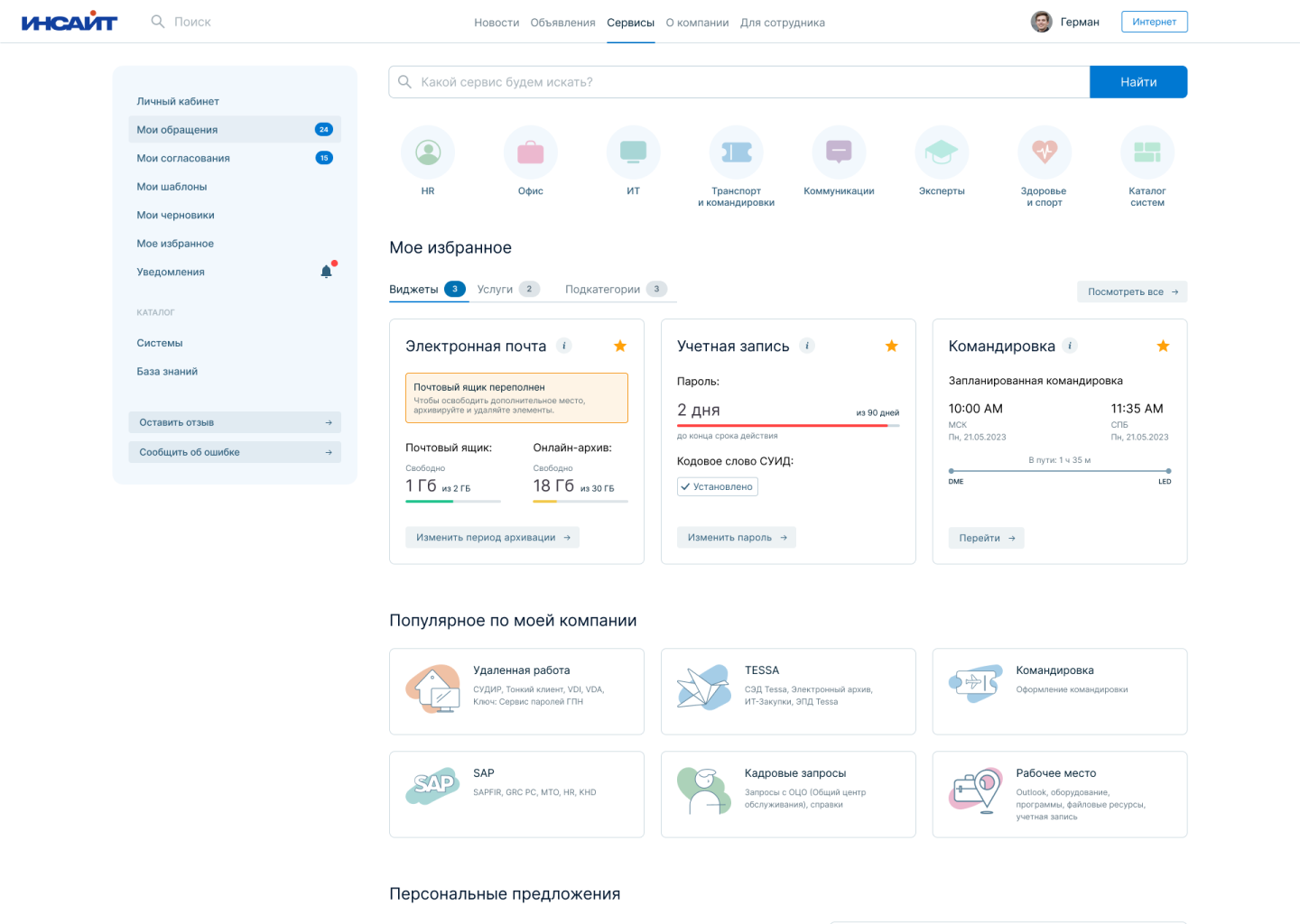Open Транспорт и командировки category icon
Viewport: 1300px width, 924px height.
(736, 152)
